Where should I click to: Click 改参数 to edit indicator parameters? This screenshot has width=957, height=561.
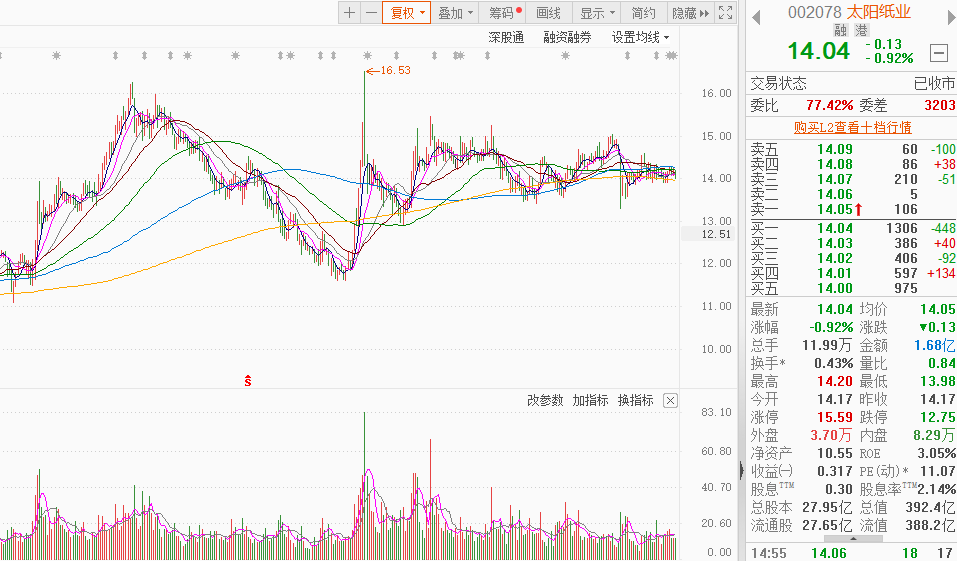click(x=545, y=400)
